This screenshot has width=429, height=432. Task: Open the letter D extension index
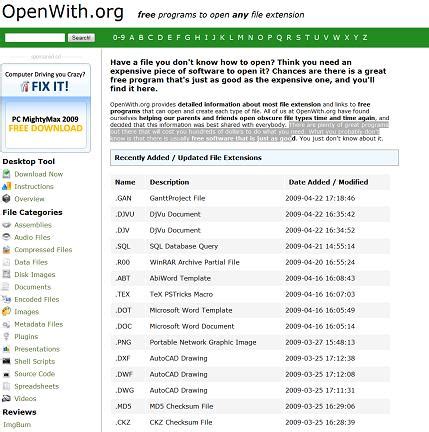[x=160, y=37]
